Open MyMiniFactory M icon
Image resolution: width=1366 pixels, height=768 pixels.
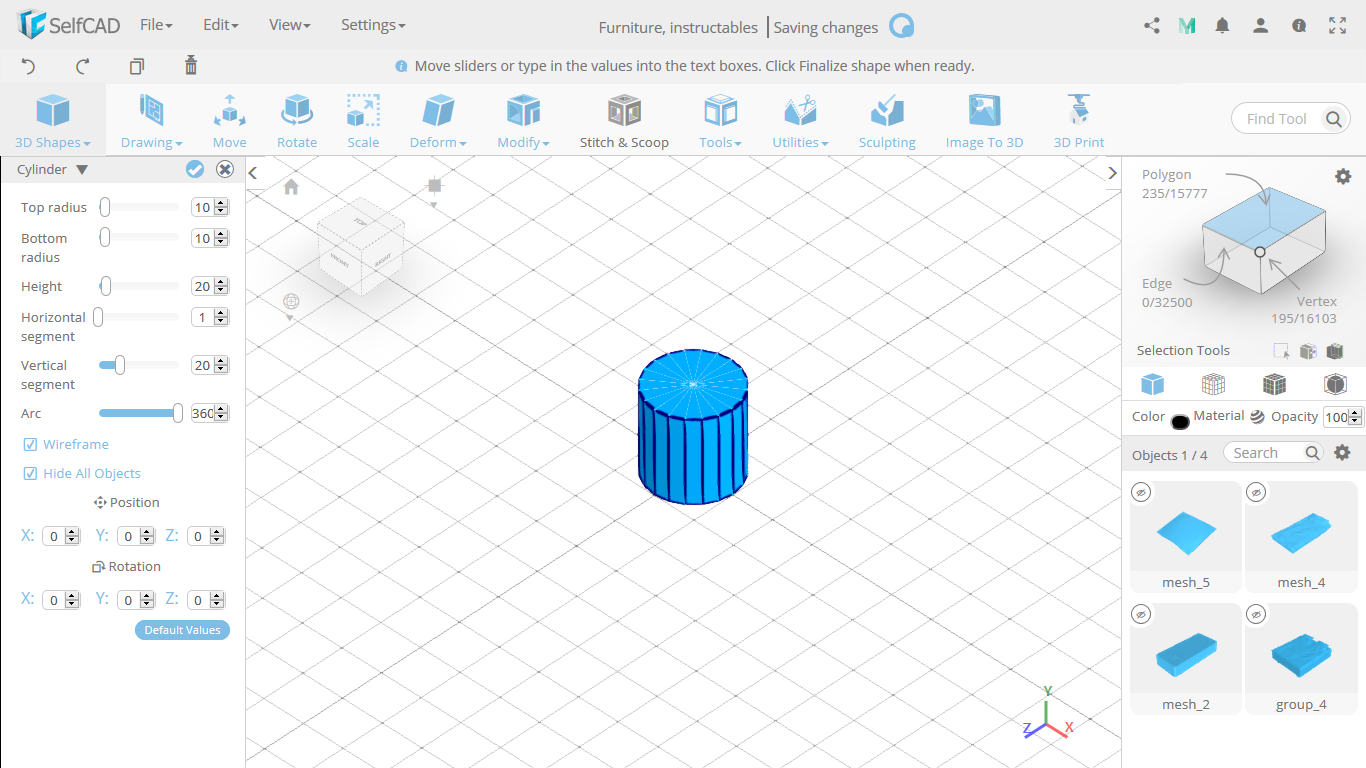(x=1187, y=26)
